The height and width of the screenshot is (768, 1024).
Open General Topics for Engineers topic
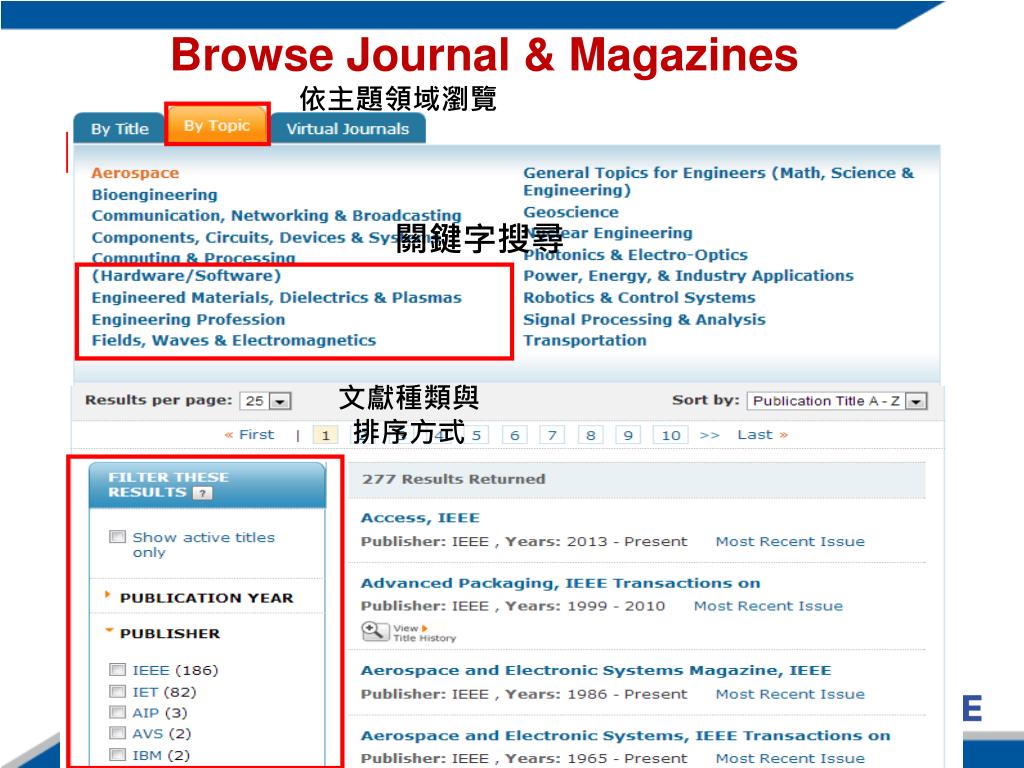tap(718, 182)
